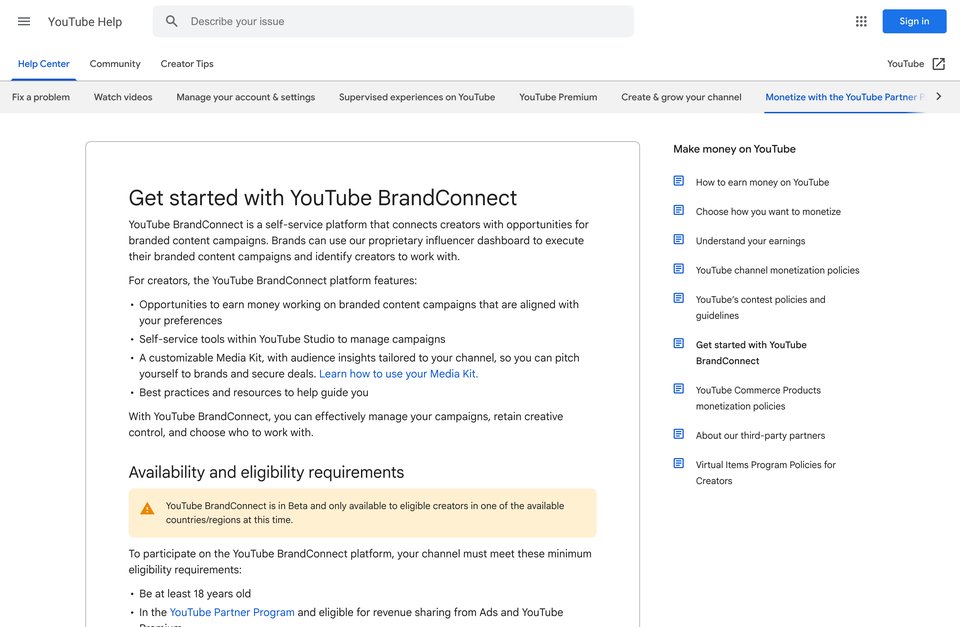Click the Sign in button
The height and width of the screenshot is (627, 960).
point(914,21)
